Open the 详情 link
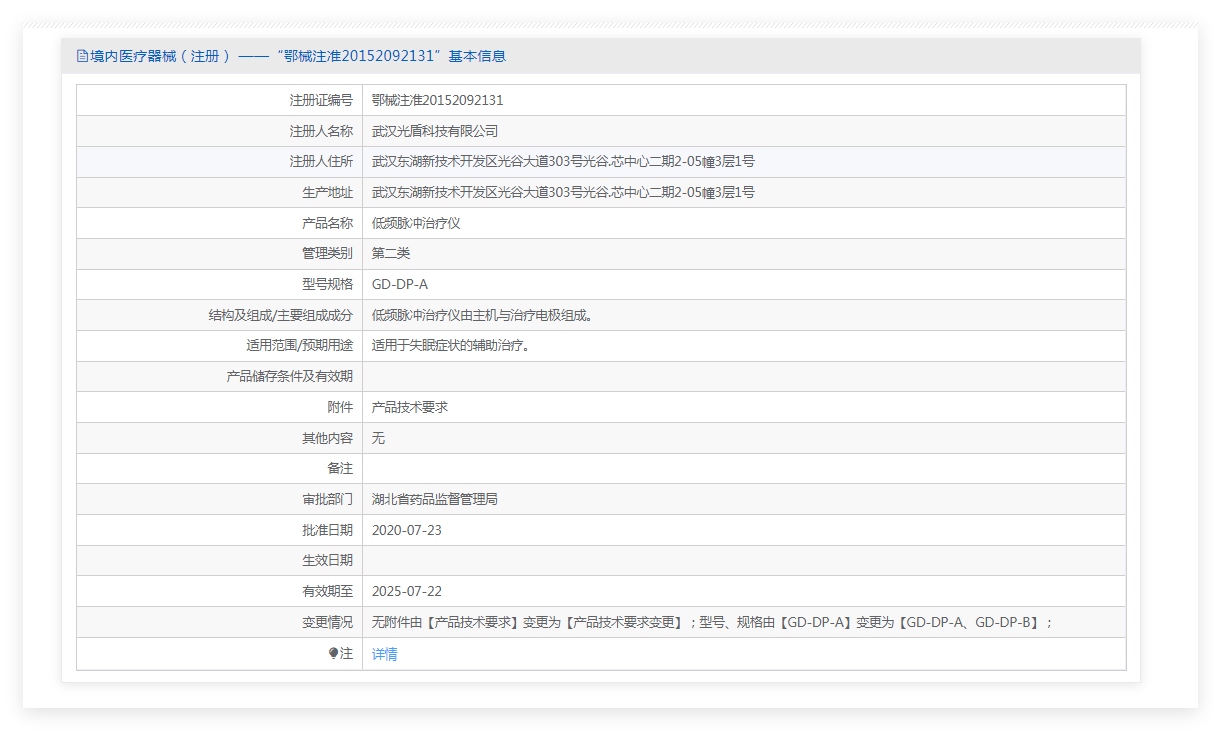This screenshot has width=1221, height=731. coord(385,654)
